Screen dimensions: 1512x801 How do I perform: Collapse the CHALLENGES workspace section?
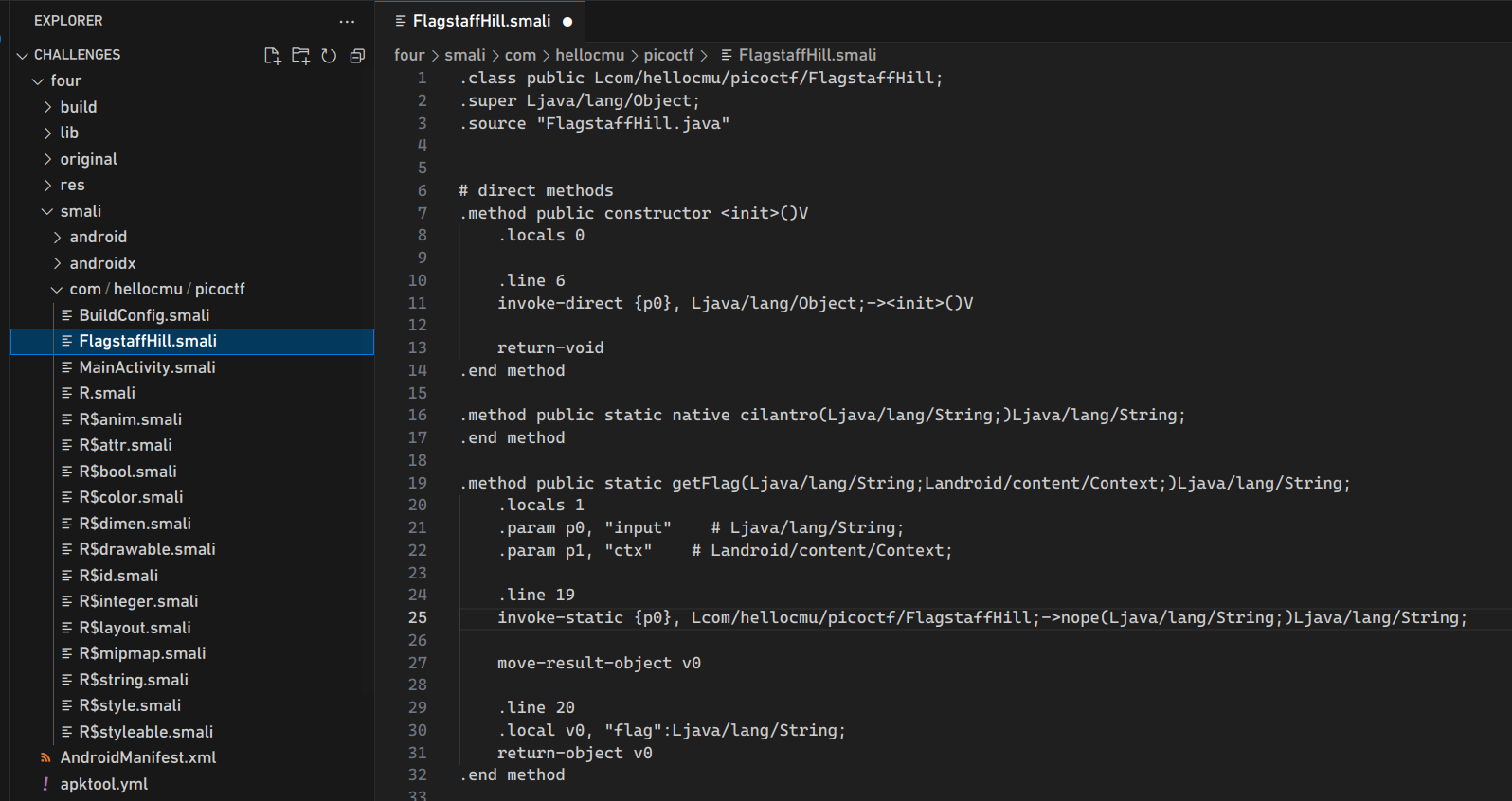(23, 56)
